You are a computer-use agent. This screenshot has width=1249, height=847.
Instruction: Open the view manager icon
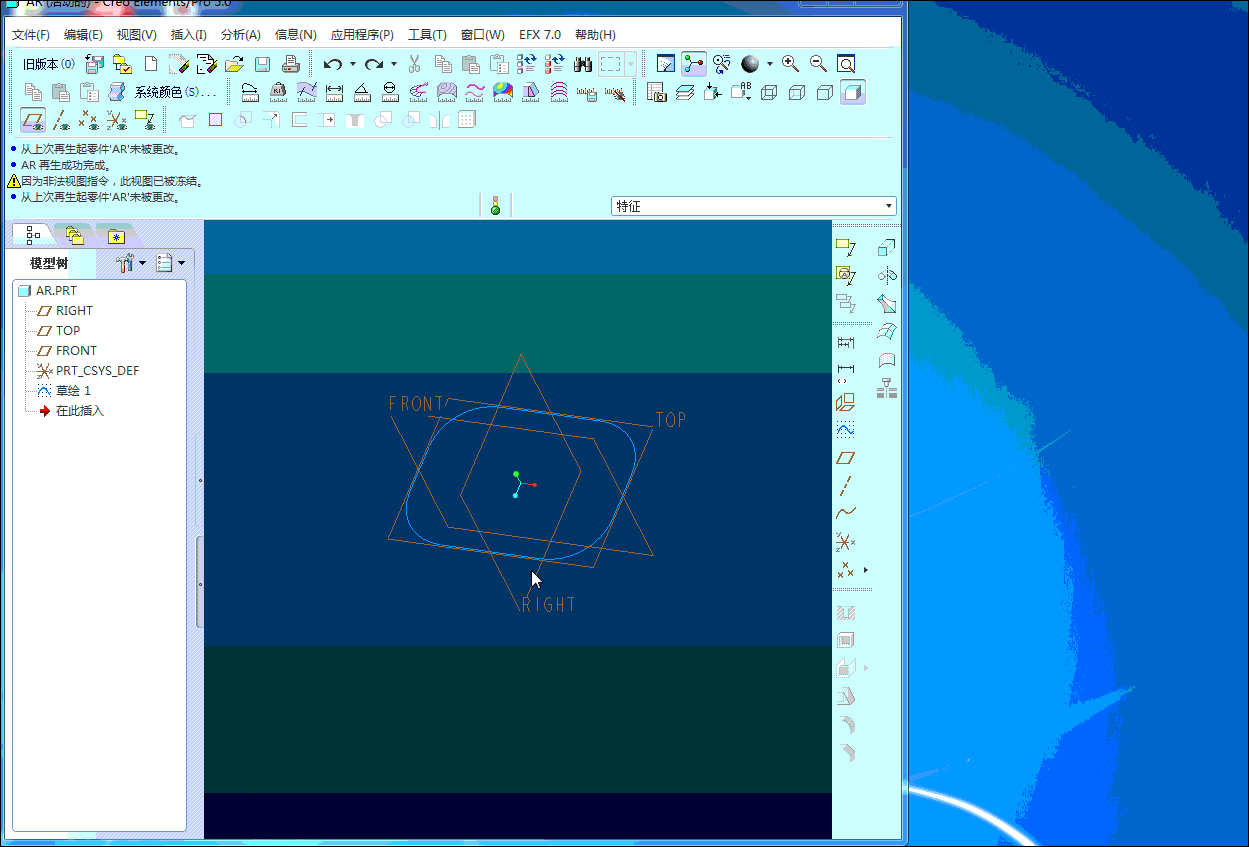click(x=657, y=92)
